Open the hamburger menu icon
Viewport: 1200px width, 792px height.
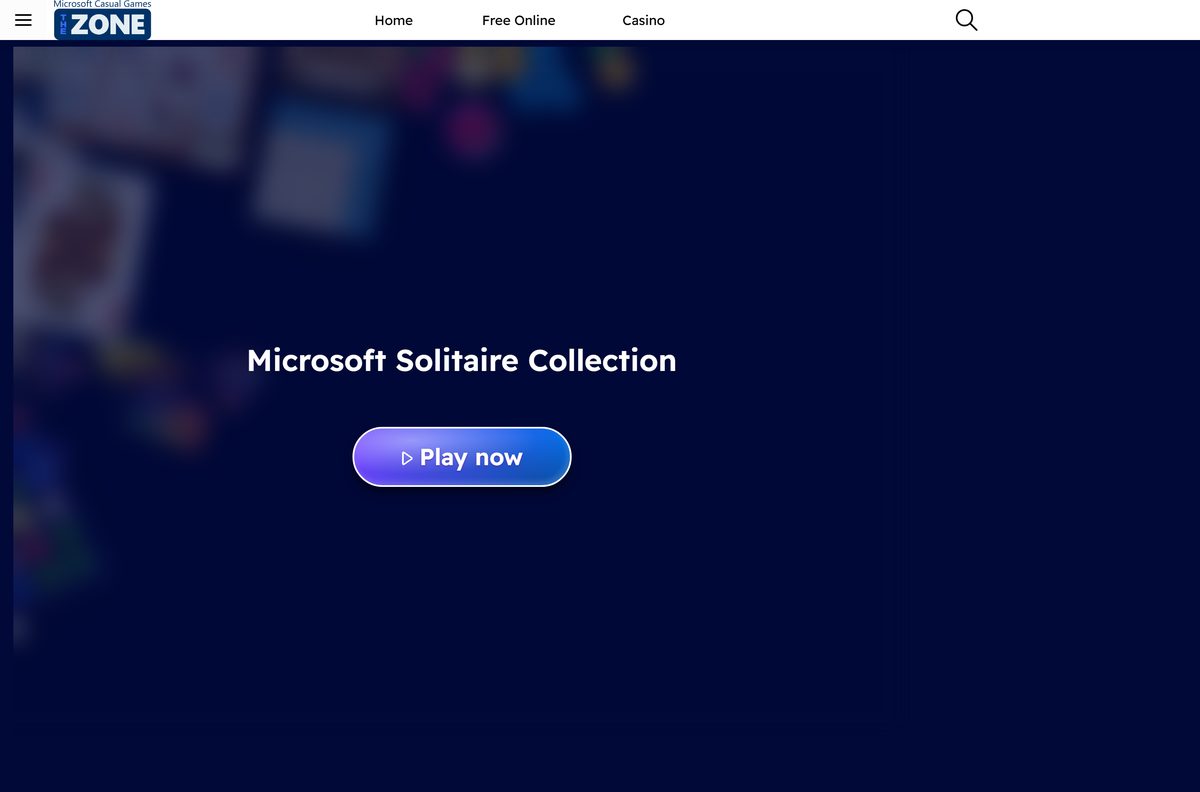(23, 20)
